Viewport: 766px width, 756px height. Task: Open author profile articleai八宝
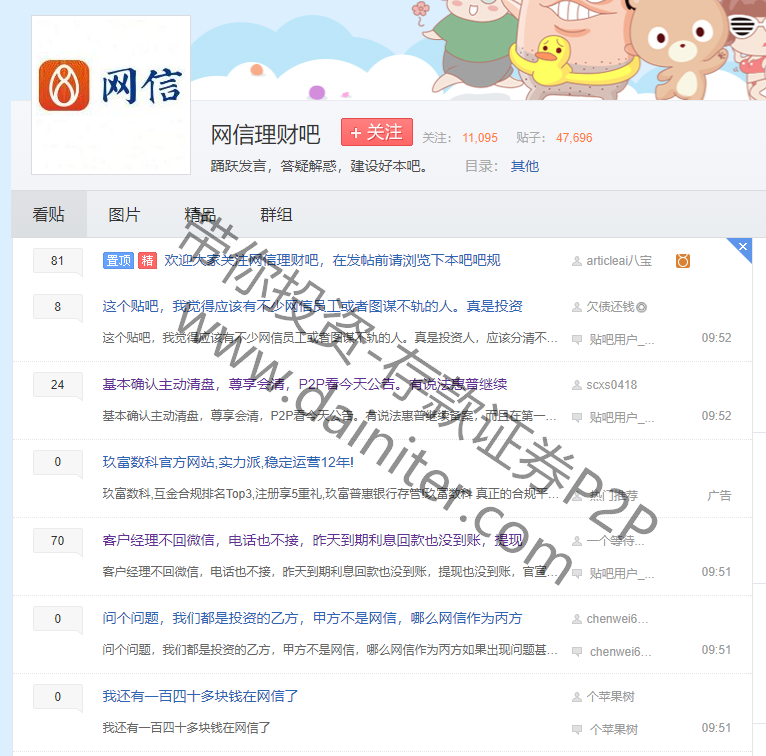click(x=619, y=261)
